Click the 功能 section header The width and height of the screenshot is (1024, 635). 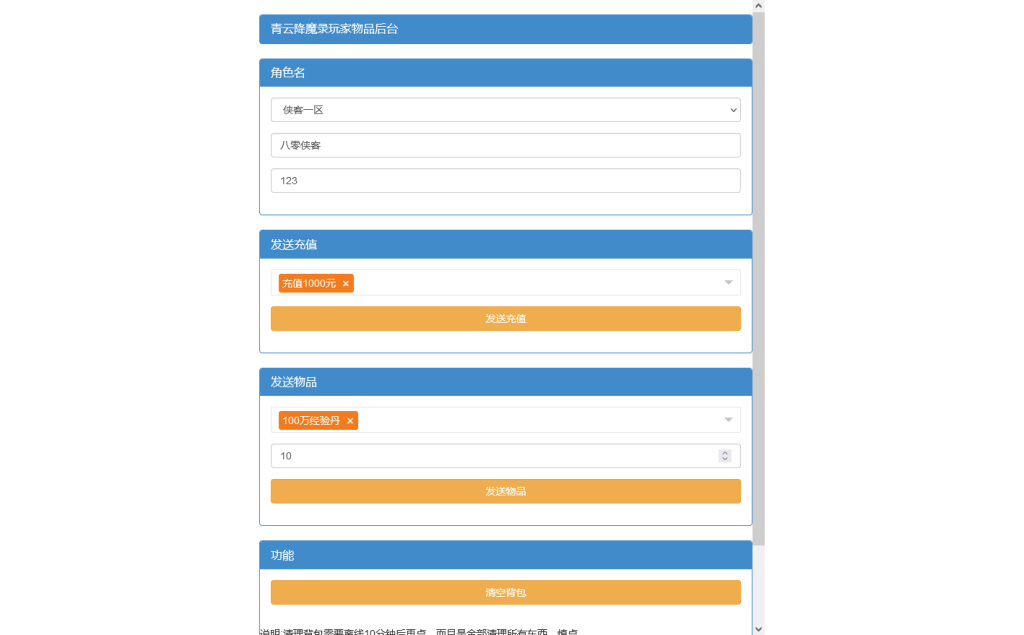(505, 555)
